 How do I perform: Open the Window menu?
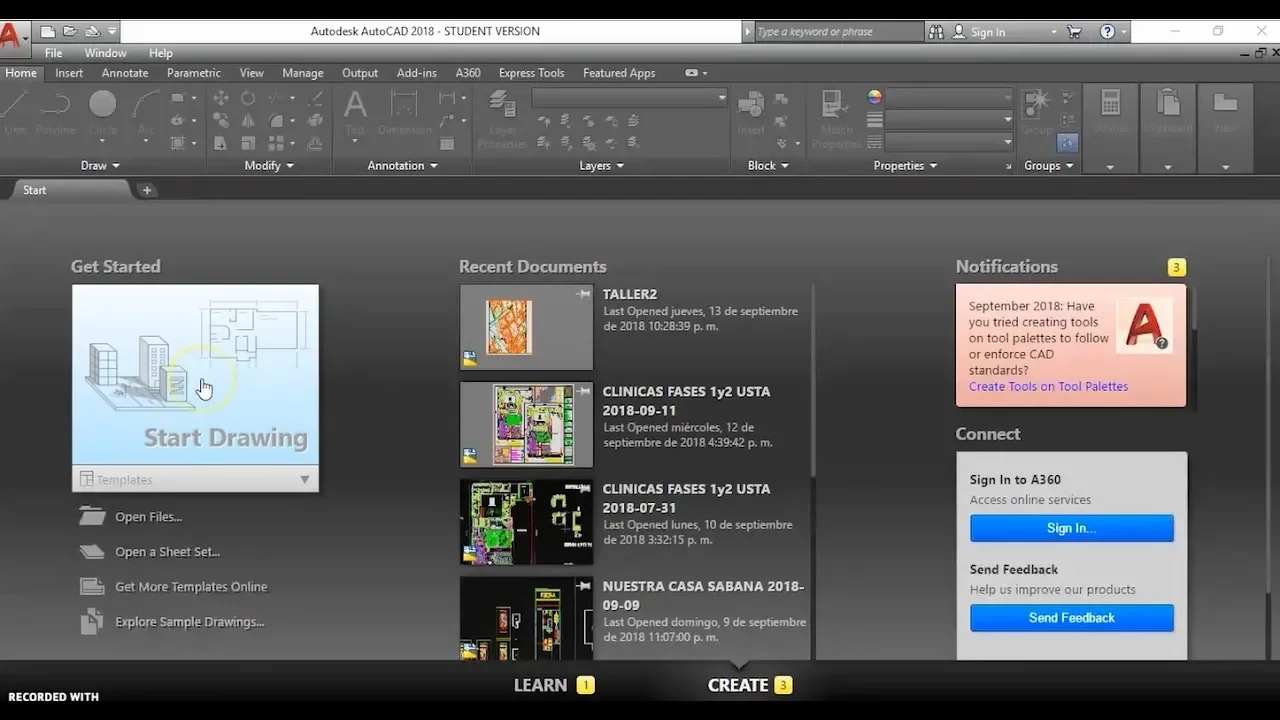[105, 53]
